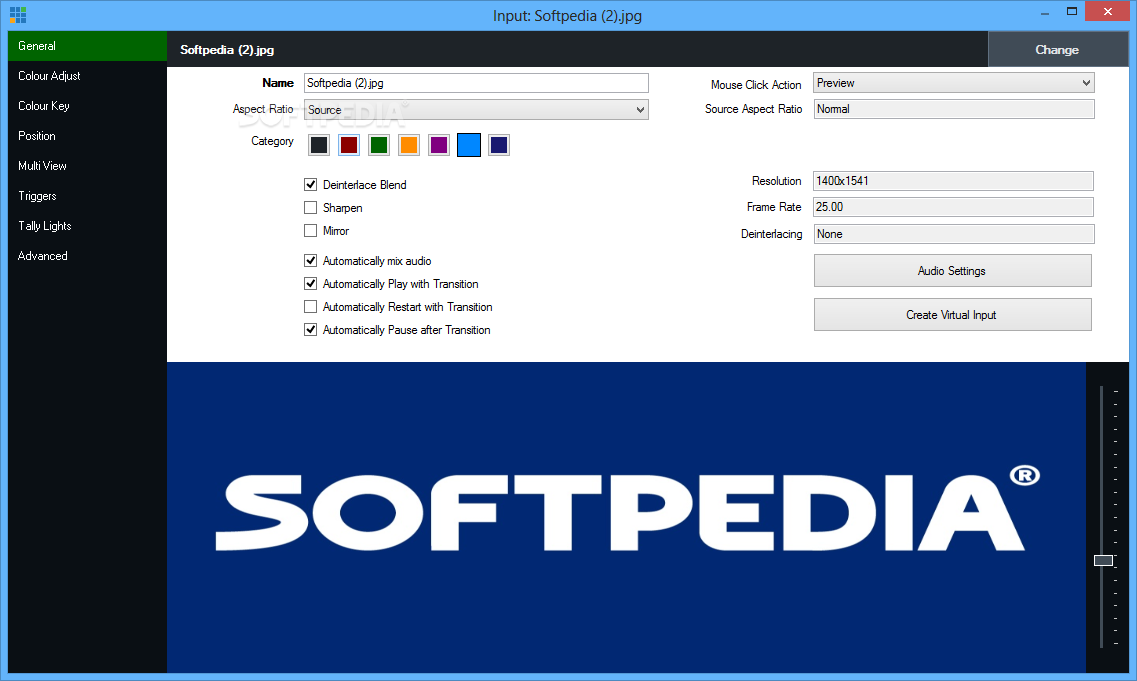Screen dimensions: 1137x681
Task: Minimize the Input window
Action: coord(1045,12)
